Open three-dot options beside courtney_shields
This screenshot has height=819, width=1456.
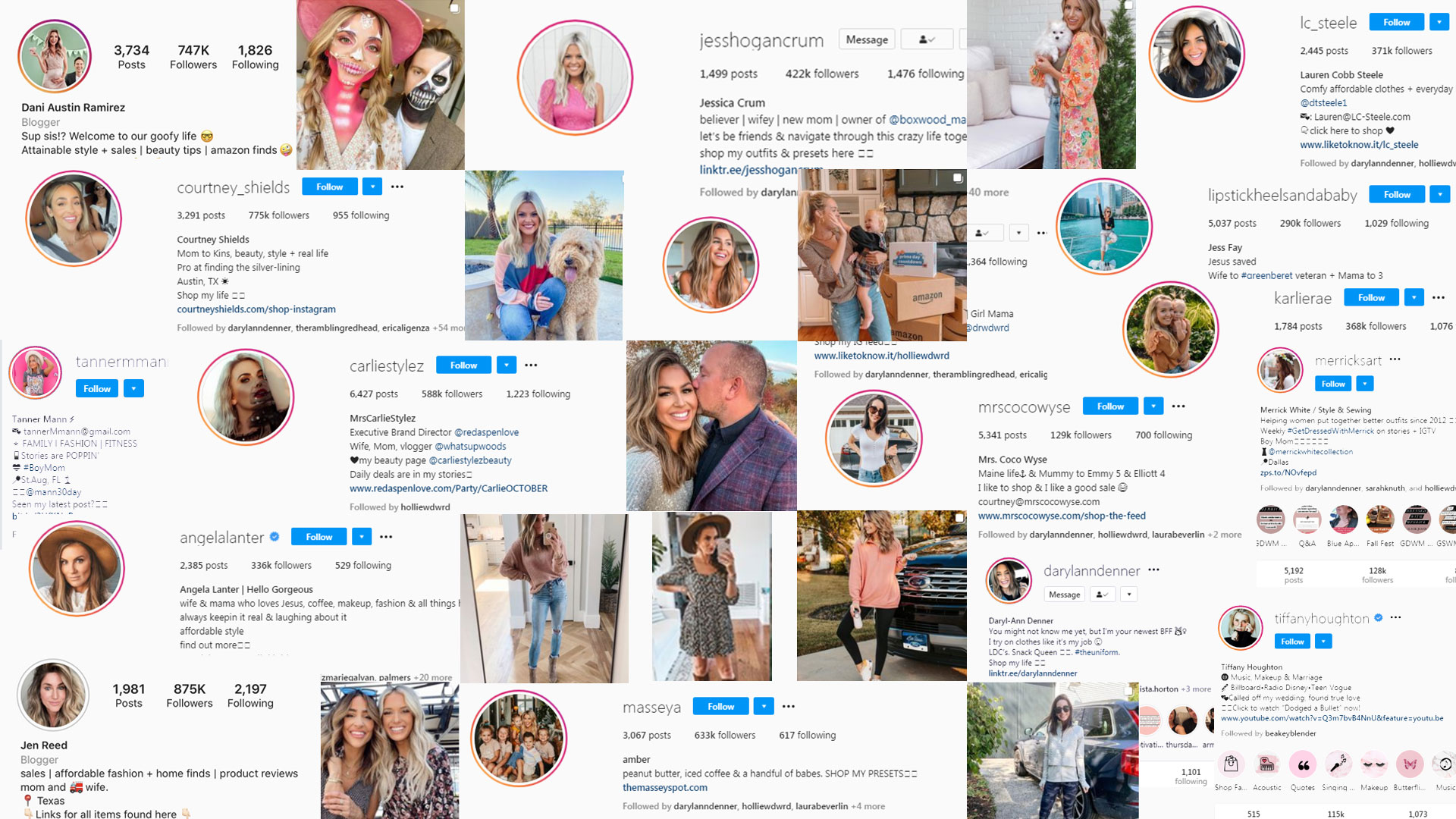[397, 187]
